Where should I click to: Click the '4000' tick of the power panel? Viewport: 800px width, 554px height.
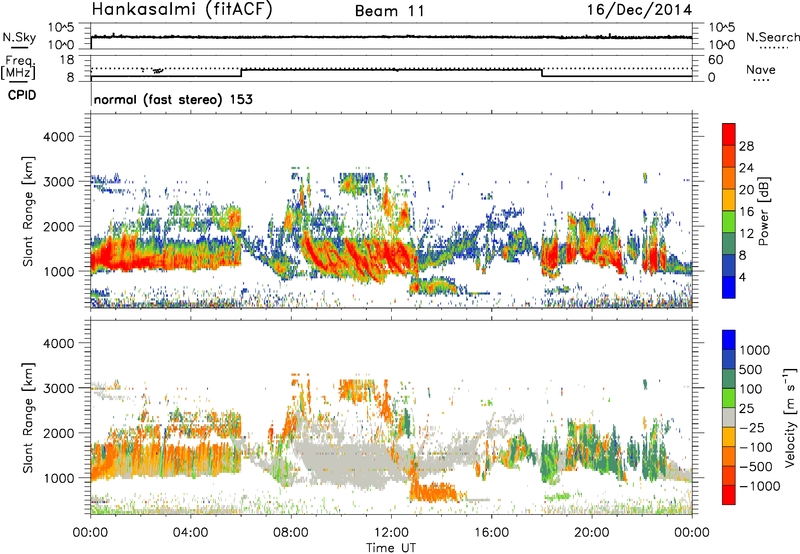click(x=58, y=137)
